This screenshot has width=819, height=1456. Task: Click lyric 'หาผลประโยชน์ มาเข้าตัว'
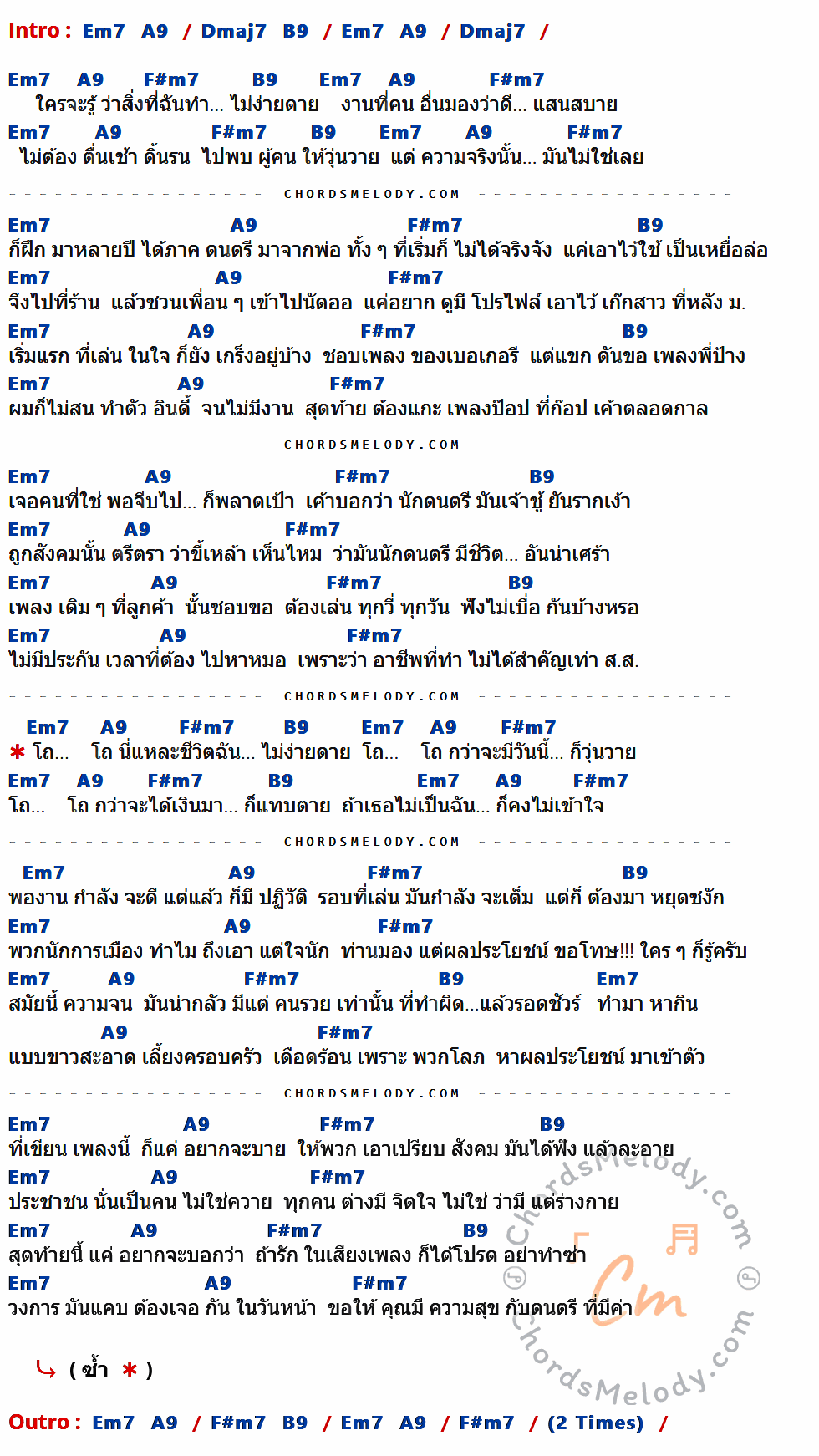click(601, 1058)
